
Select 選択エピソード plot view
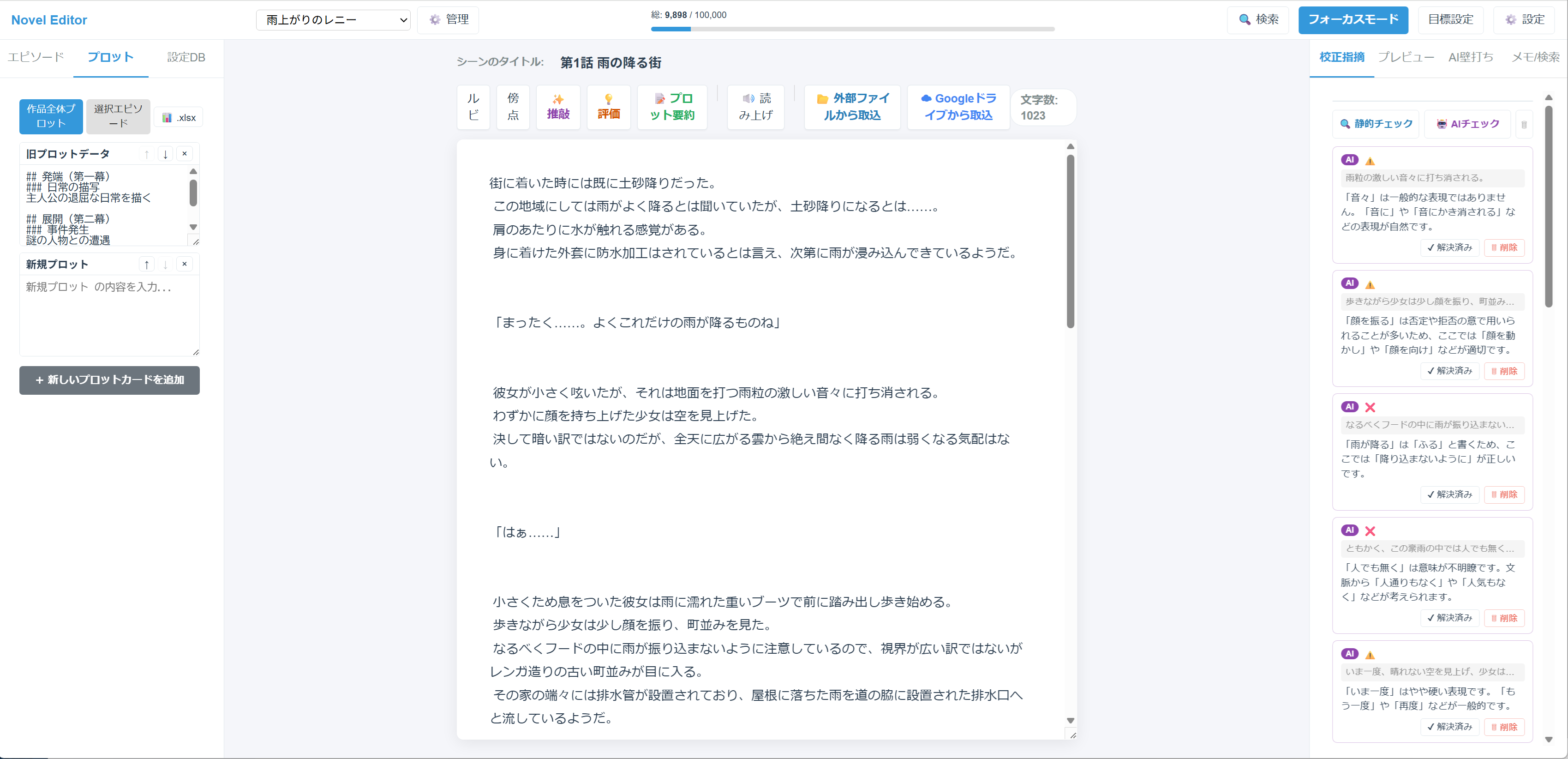[x=118, y=116]
